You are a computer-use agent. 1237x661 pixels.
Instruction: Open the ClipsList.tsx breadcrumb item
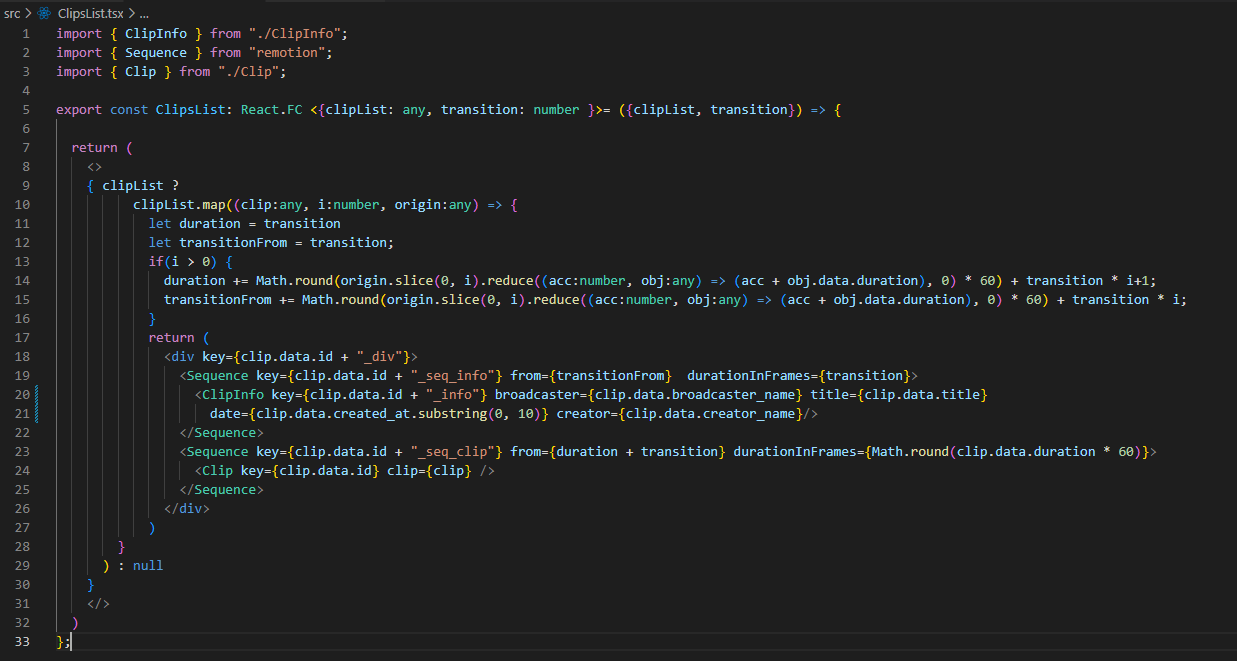pos(91,13)
